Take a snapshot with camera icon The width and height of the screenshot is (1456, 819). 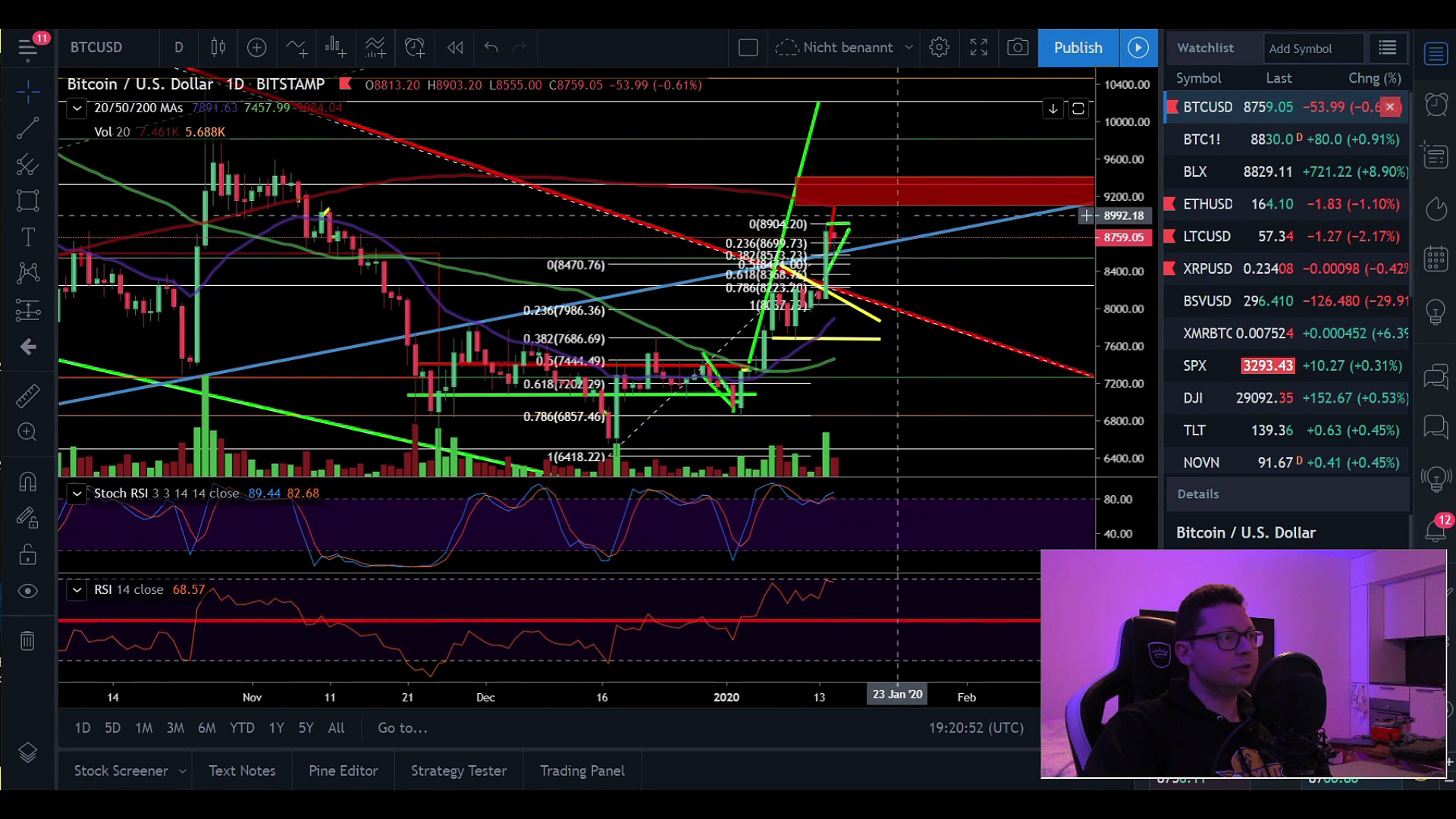click(x=1018, y=48)
